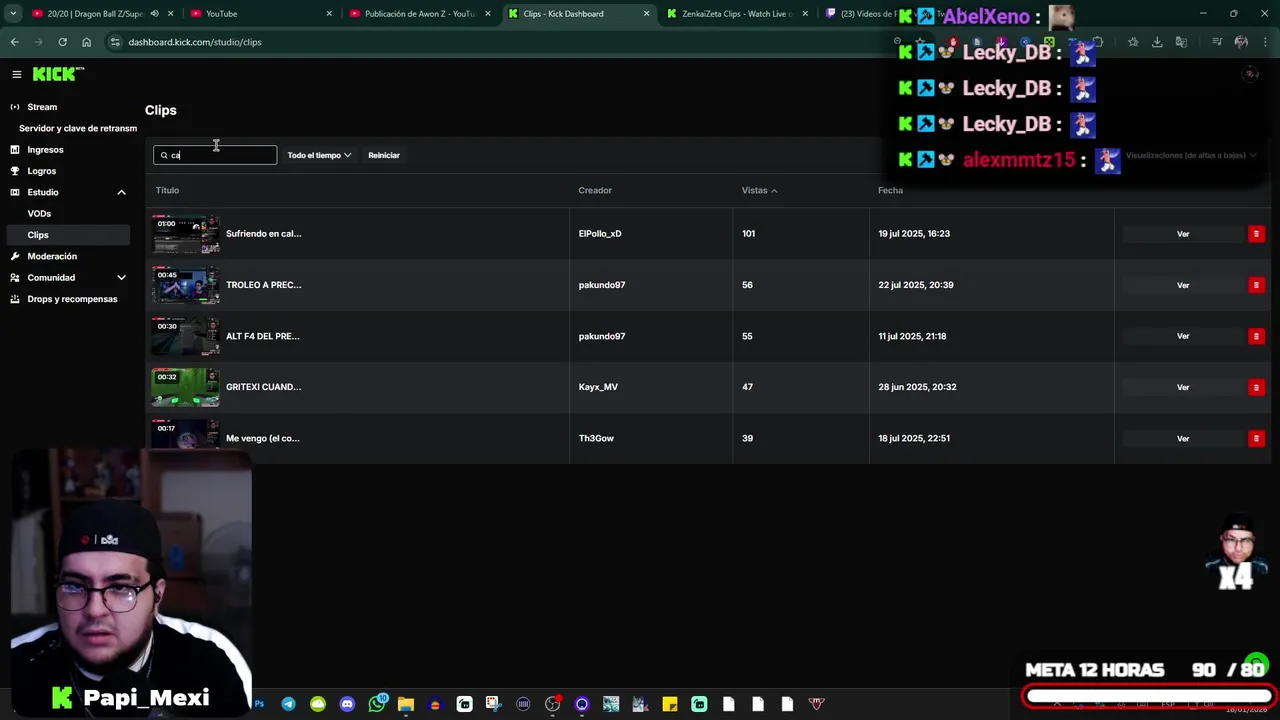Click creator name Th3Gow

click(x=596, y=438)
